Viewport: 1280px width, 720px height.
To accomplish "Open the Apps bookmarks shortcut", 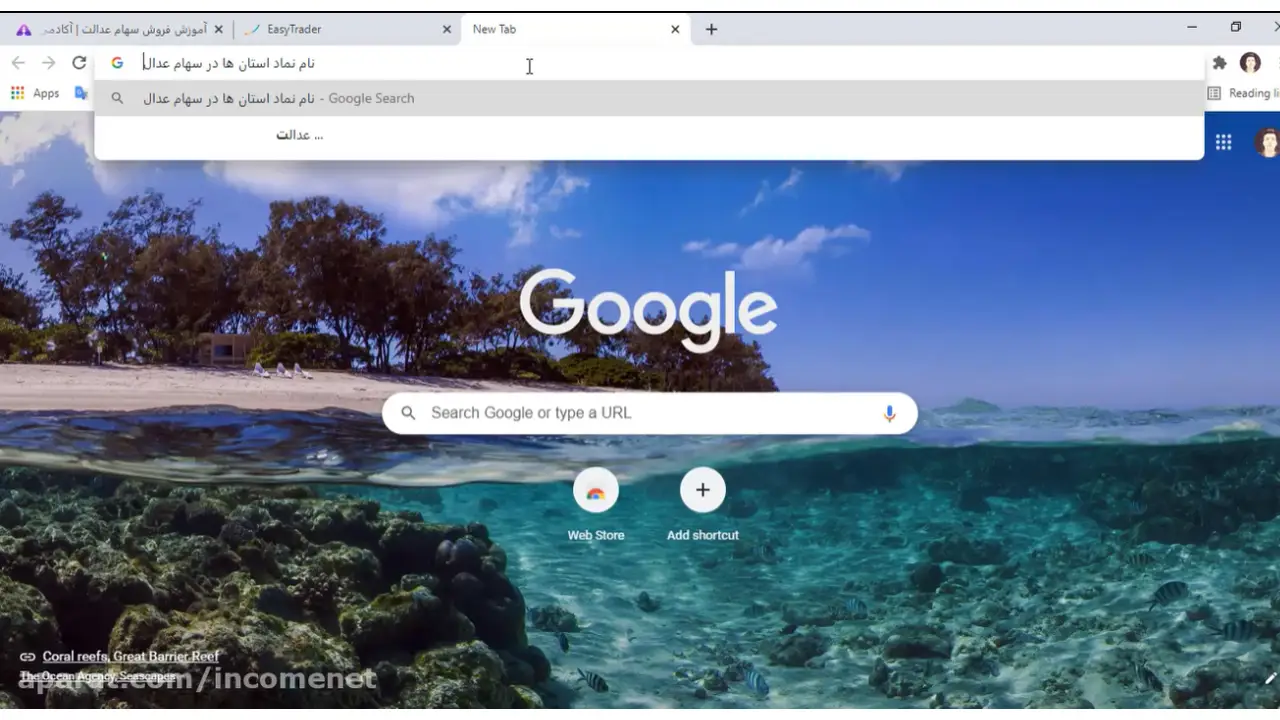I will click(x=35, y=93).
